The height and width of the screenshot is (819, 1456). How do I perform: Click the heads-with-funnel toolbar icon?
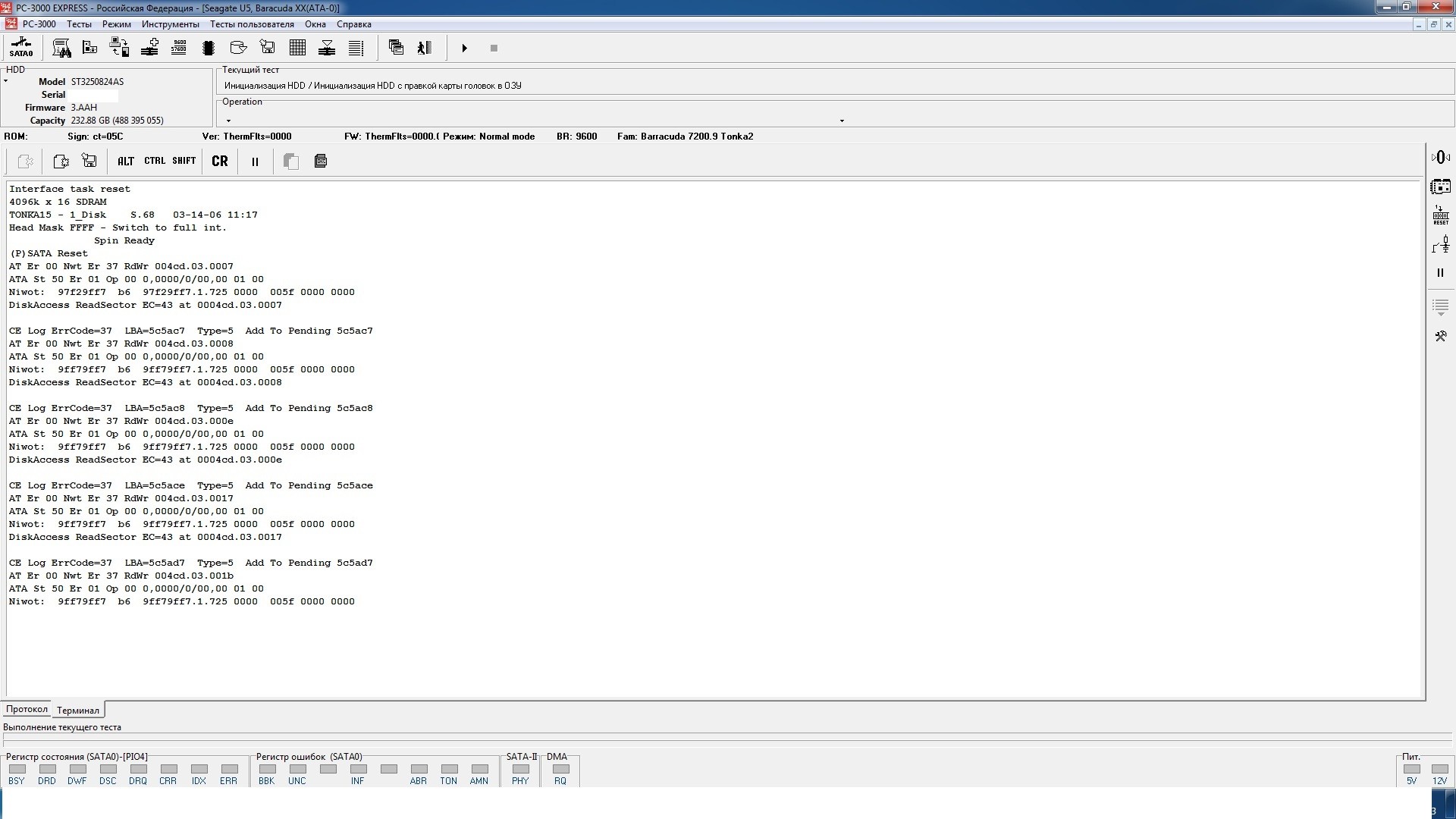pos(327,48)
